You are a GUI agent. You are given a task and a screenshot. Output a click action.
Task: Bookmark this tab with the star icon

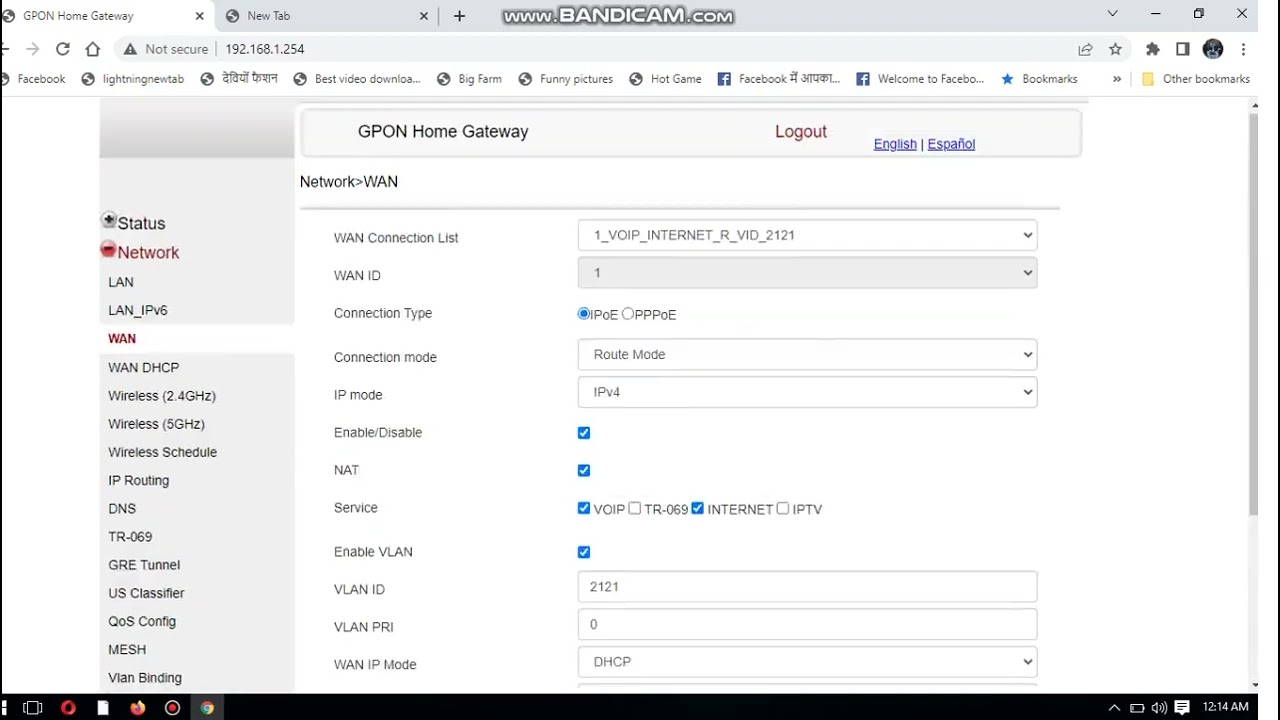coord(1115,49)
